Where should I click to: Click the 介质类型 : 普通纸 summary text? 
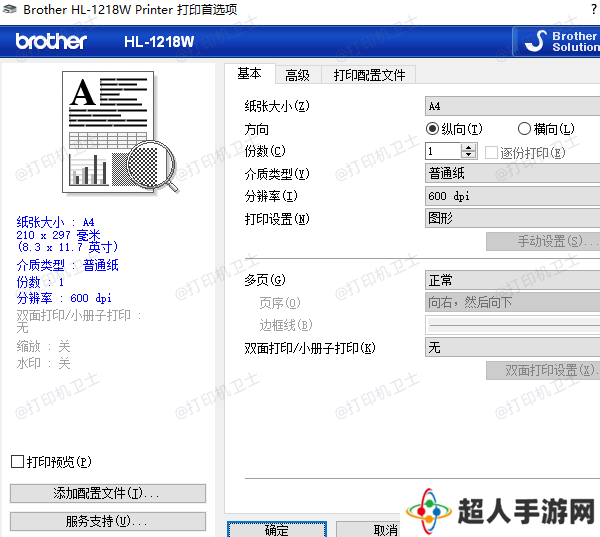click(67, 265)
